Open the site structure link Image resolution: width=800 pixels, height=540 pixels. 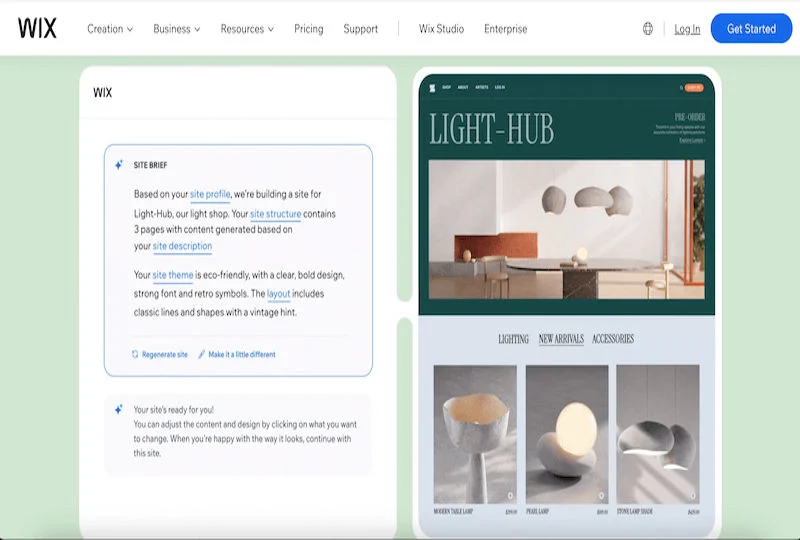276,214
